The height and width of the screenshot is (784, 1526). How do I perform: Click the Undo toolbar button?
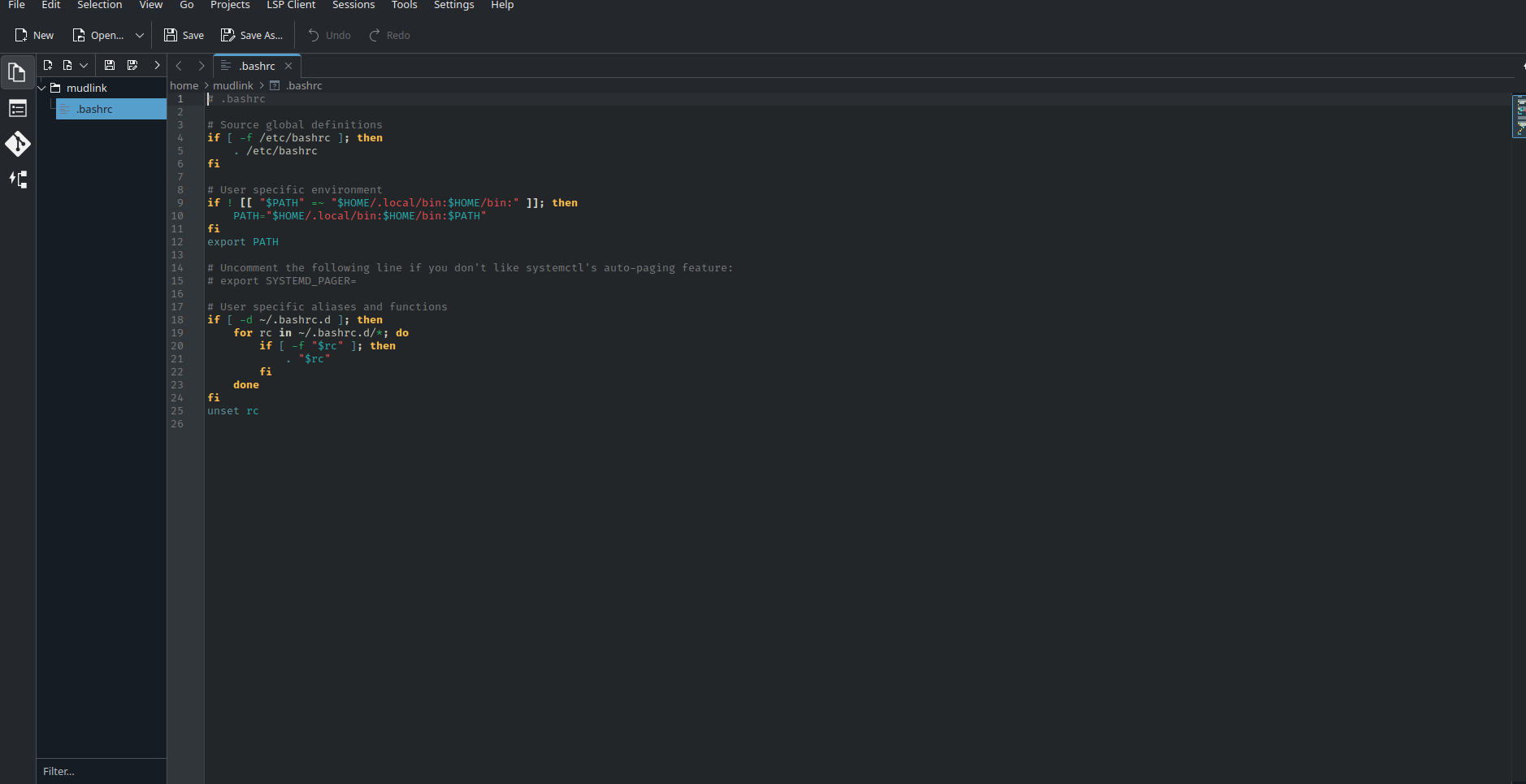329,36
